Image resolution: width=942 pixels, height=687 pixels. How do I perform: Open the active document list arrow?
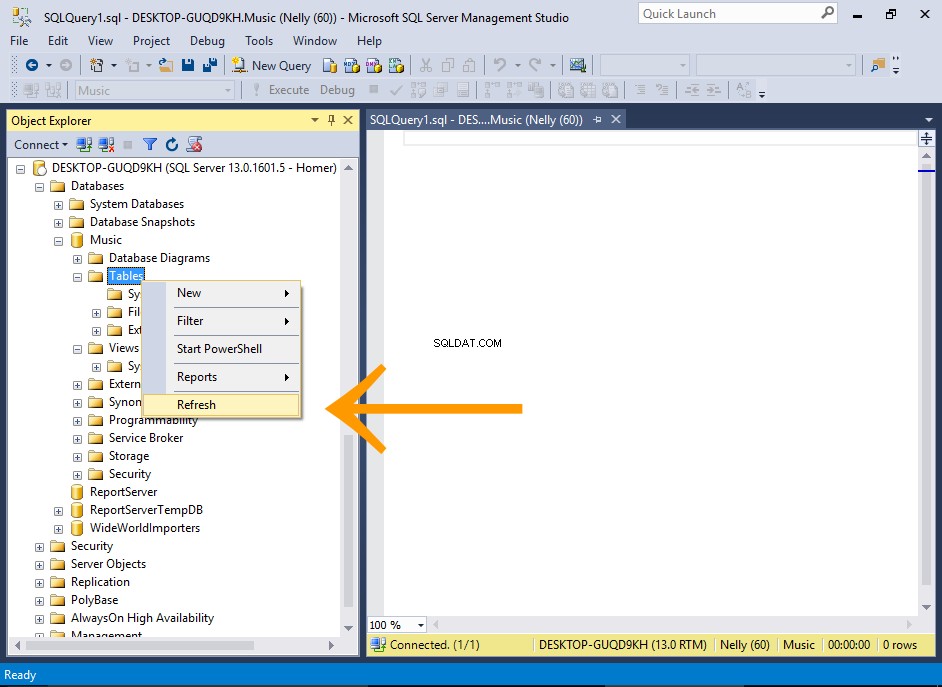pos(929,120)
